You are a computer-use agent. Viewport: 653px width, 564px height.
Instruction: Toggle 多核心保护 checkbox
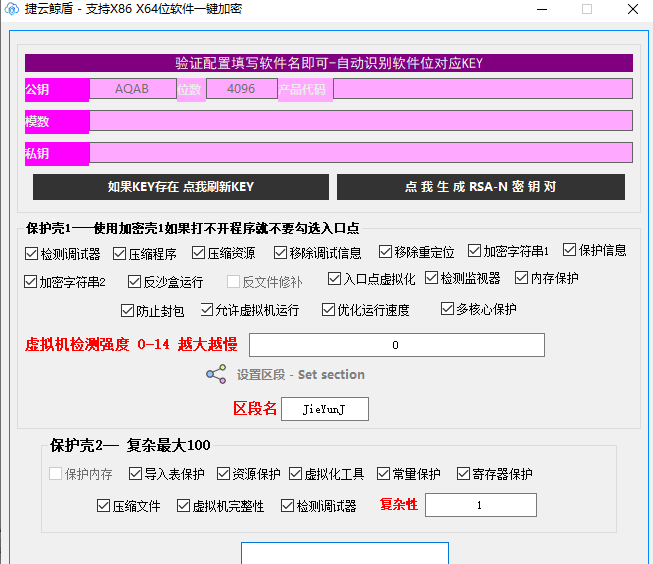pyautogui.click(x=447, y=309)
